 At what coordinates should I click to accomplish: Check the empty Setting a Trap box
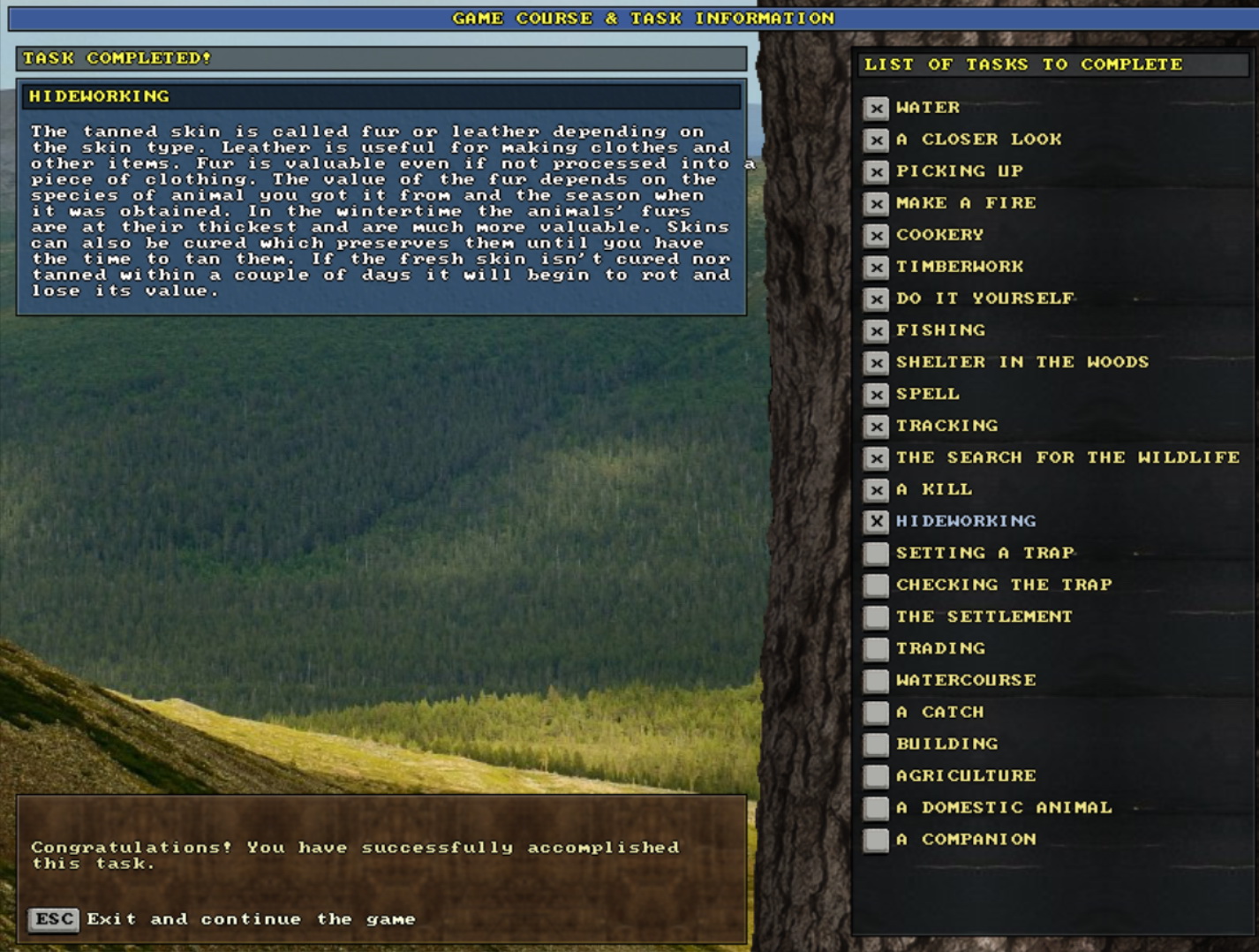click(x=876, y=553)
